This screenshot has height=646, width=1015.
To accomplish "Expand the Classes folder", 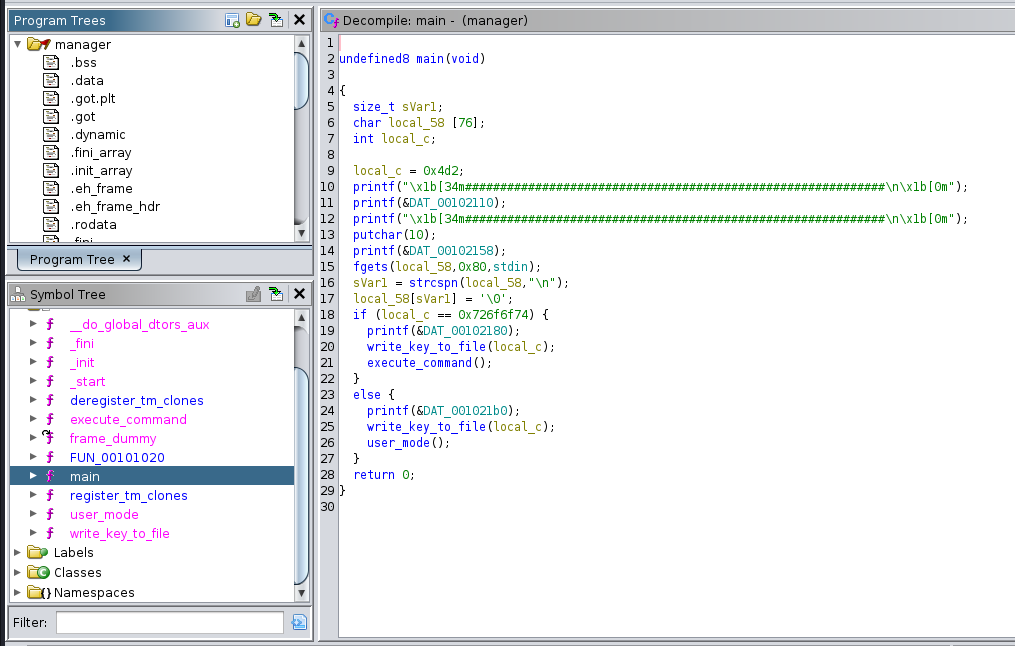I will [x=17, y=572].
